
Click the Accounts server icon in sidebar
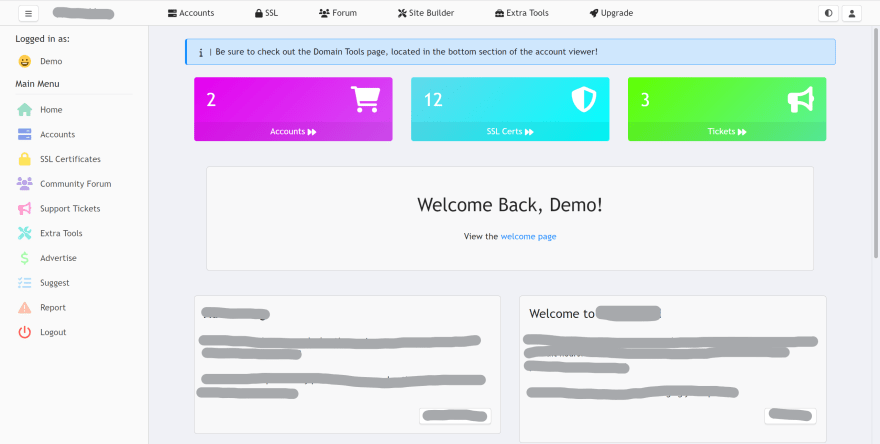click(x=25, y=134)
